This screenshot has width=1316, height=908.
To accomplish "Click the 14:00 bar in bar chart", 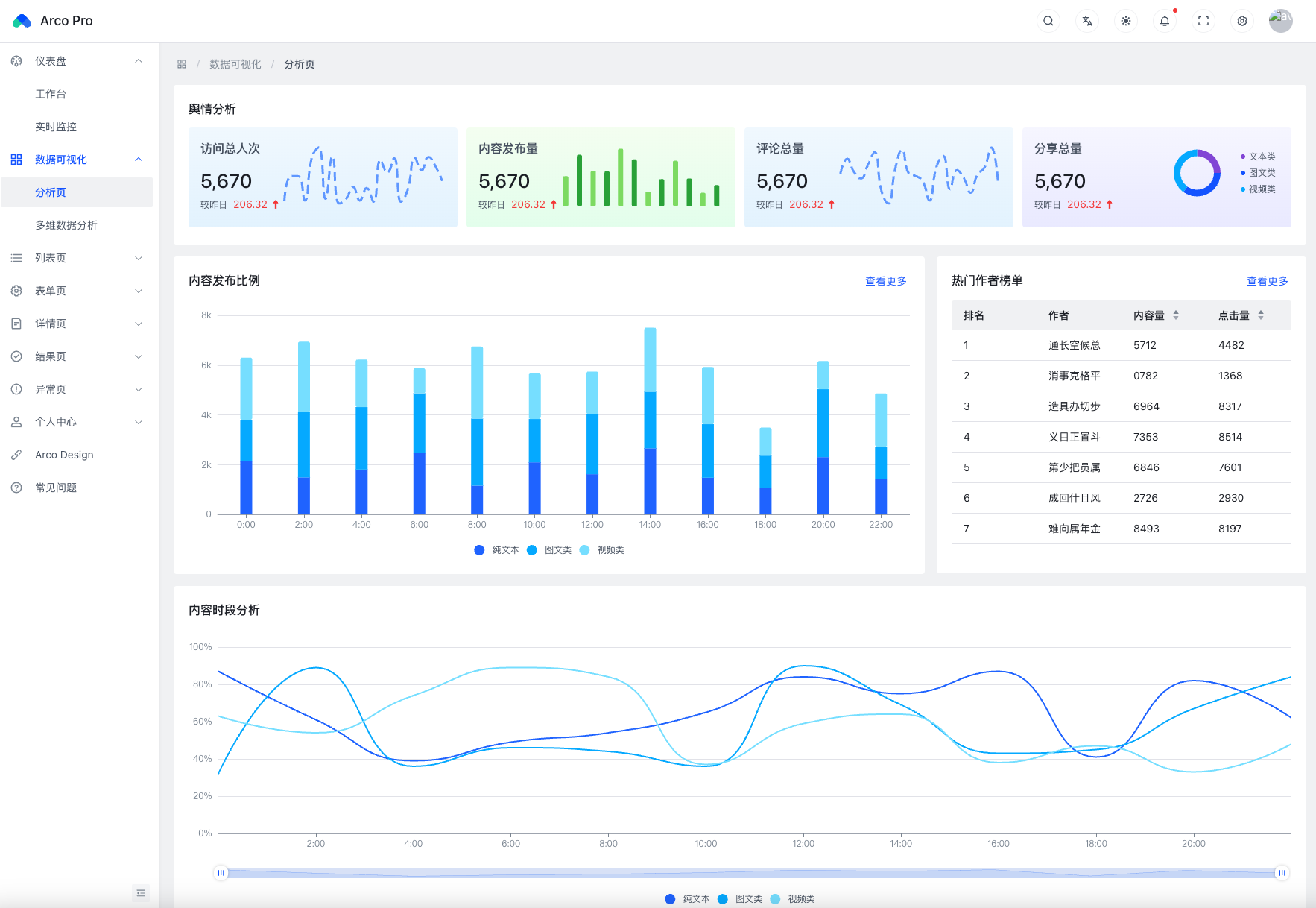I will tap(650, 421).
